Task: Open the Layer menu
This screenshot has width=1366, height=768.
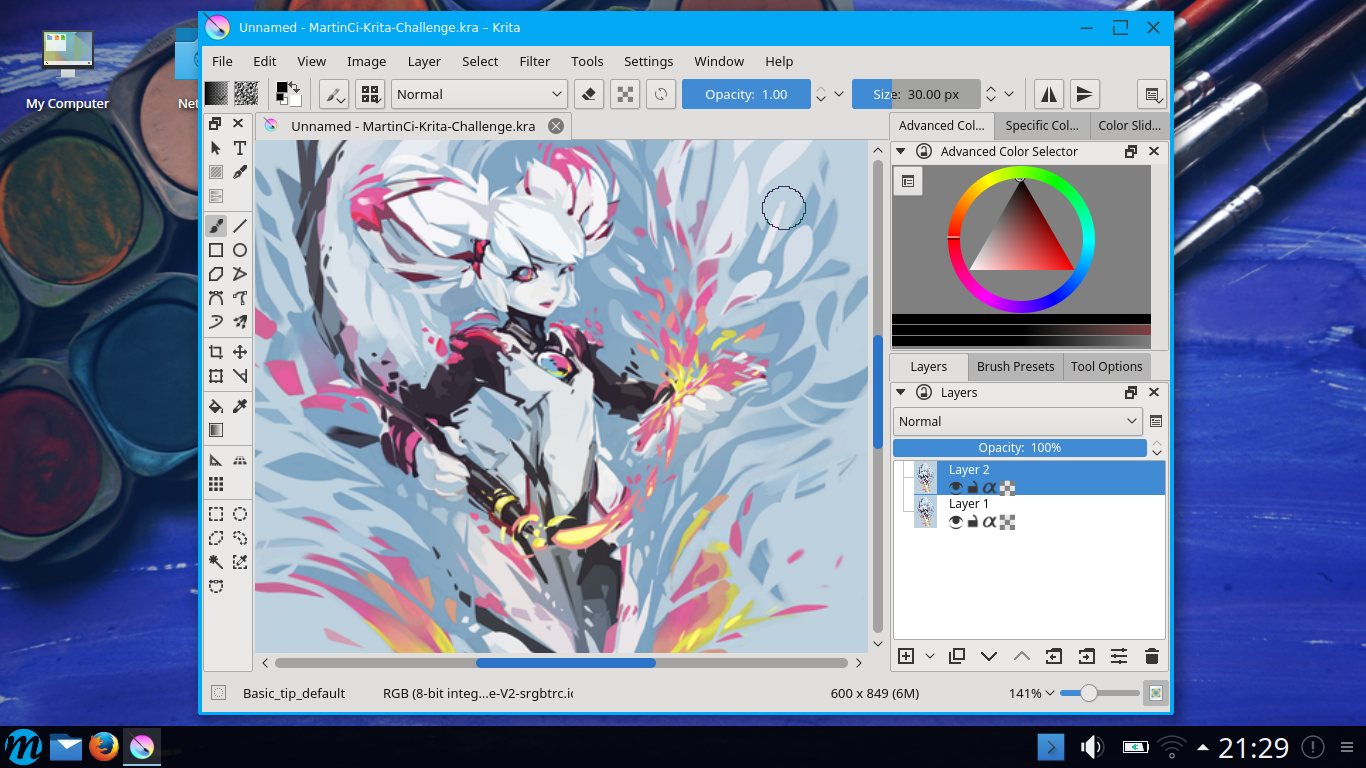Action: [x=424, y=61]
